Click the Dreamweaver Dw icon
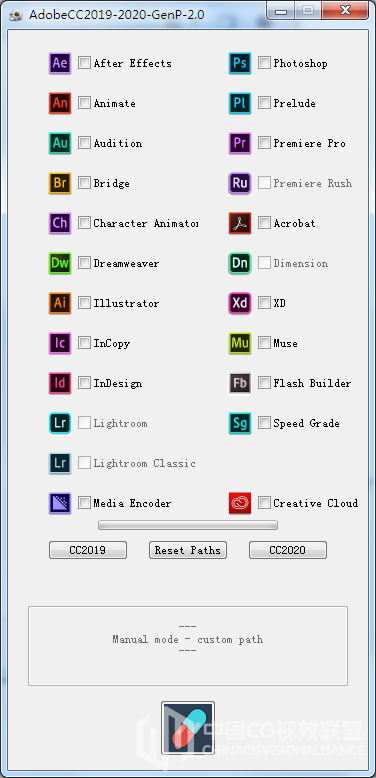The width and height of the screenshot is (376, 778). pos(60,263)
